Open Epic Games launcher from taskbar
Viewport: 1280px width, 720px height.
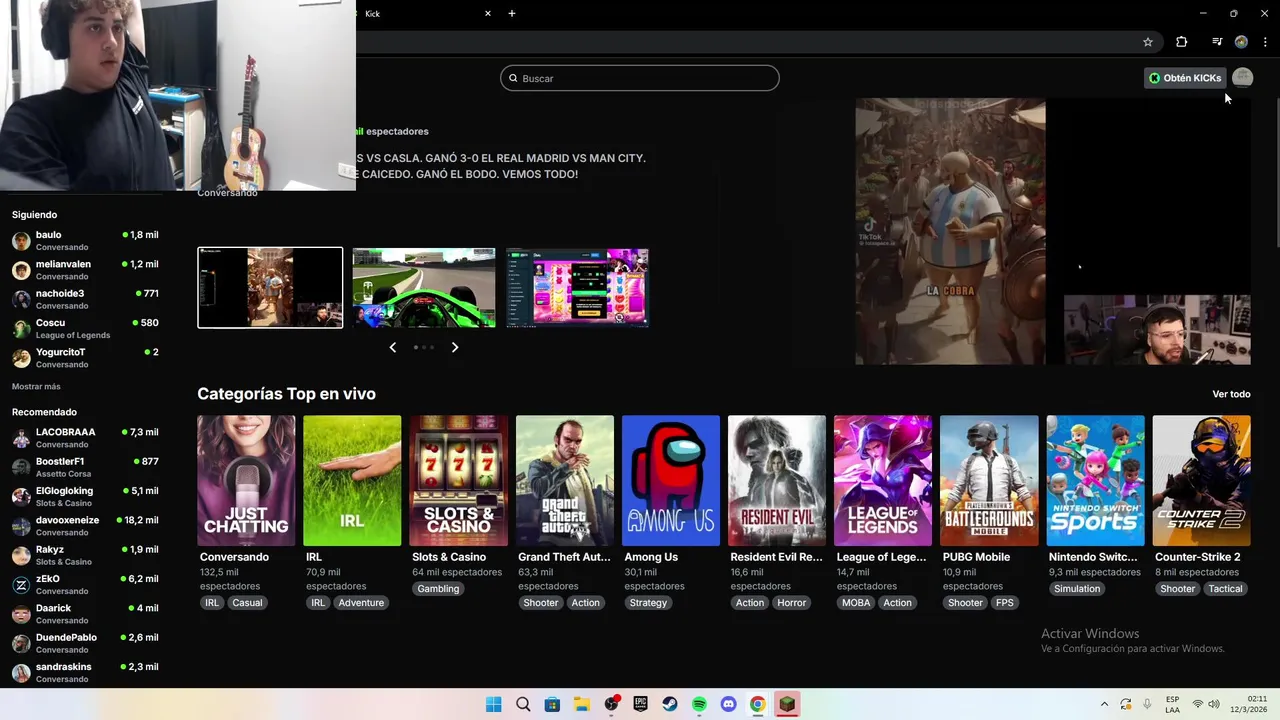[640, 704]
